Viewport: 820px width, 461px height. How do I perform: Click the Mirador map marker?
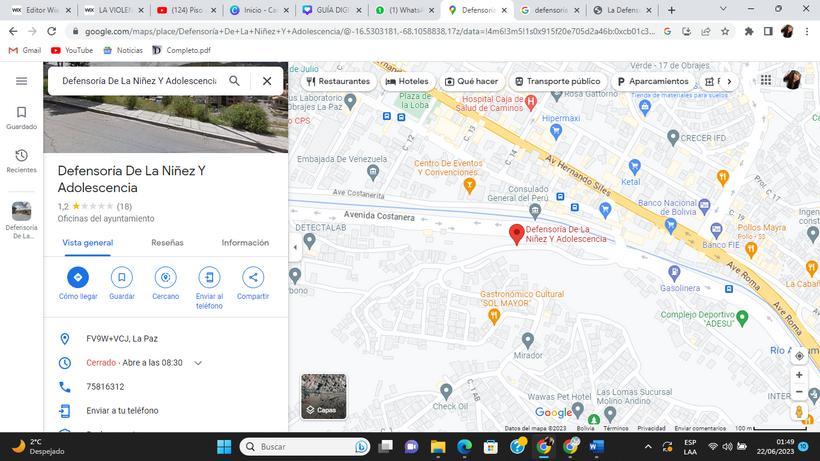(x=528, y=341)
